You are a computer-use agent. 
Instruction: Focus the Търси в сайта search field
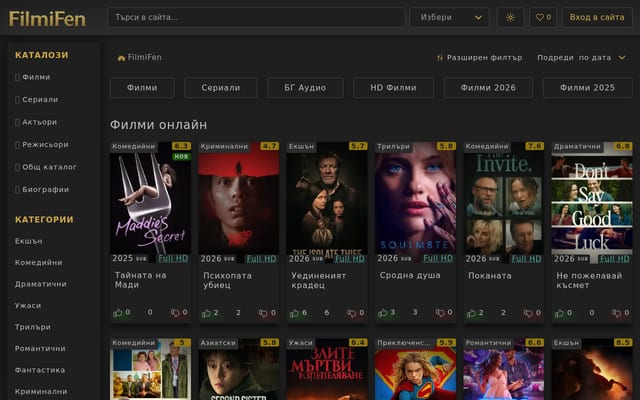click(x=256, y=18)
